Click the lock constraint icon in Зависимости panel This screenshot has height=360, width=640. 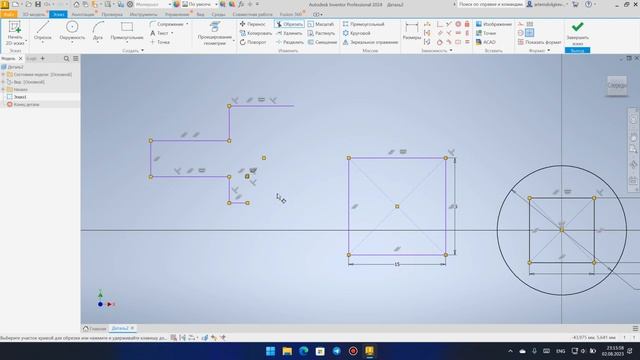point(467,24)
